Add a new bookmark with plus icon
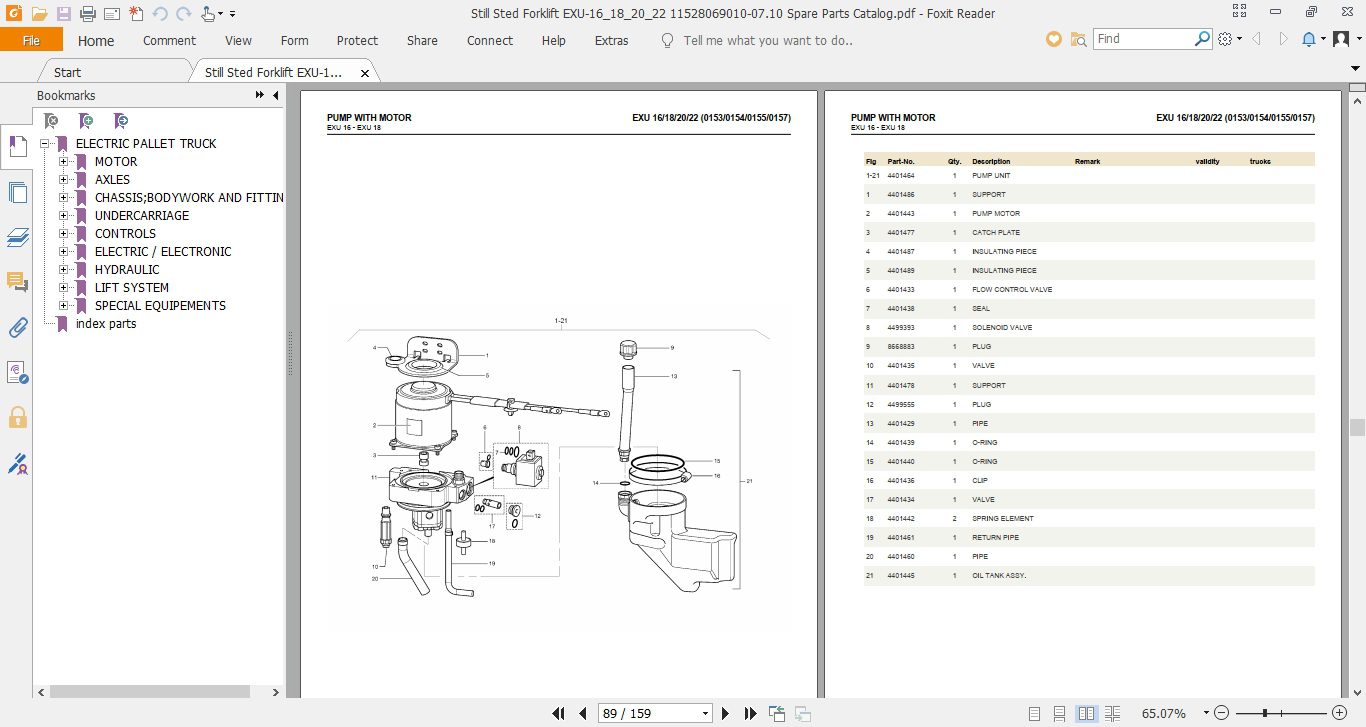The image size is (1366, 727). coord(86,121)
